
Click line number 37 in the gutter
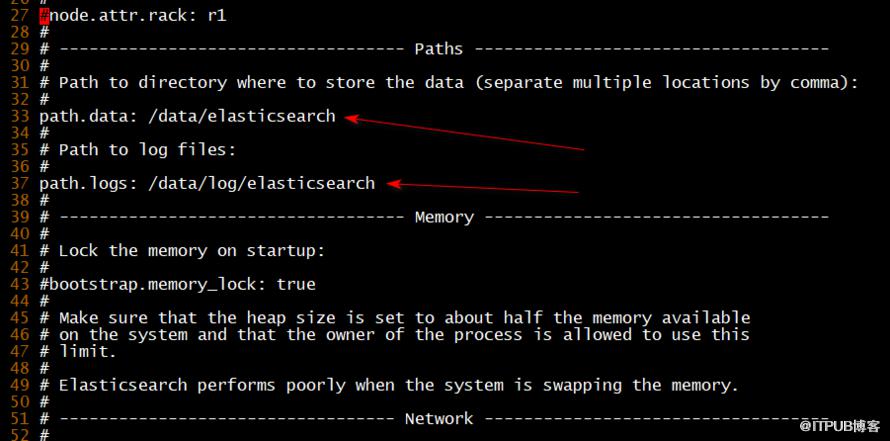point(20,183)
